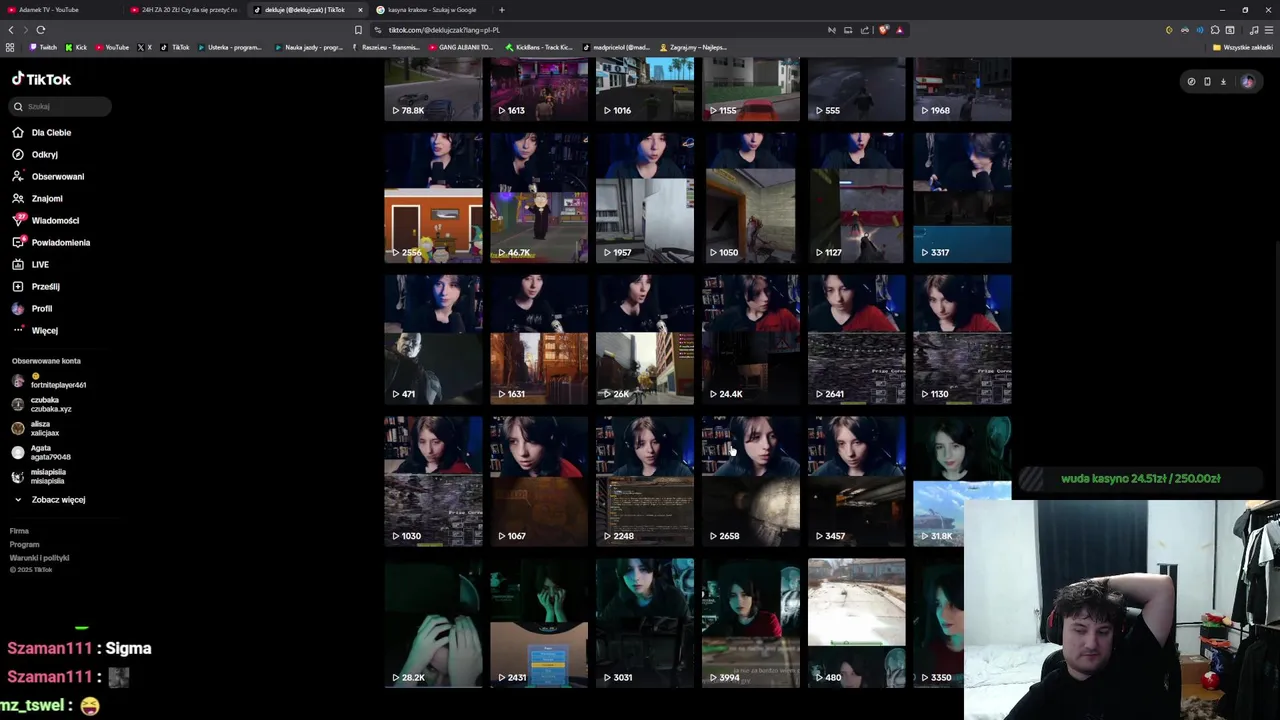
Task: Open Zagraj.my bookmark
Action: (x=693, y=47)
